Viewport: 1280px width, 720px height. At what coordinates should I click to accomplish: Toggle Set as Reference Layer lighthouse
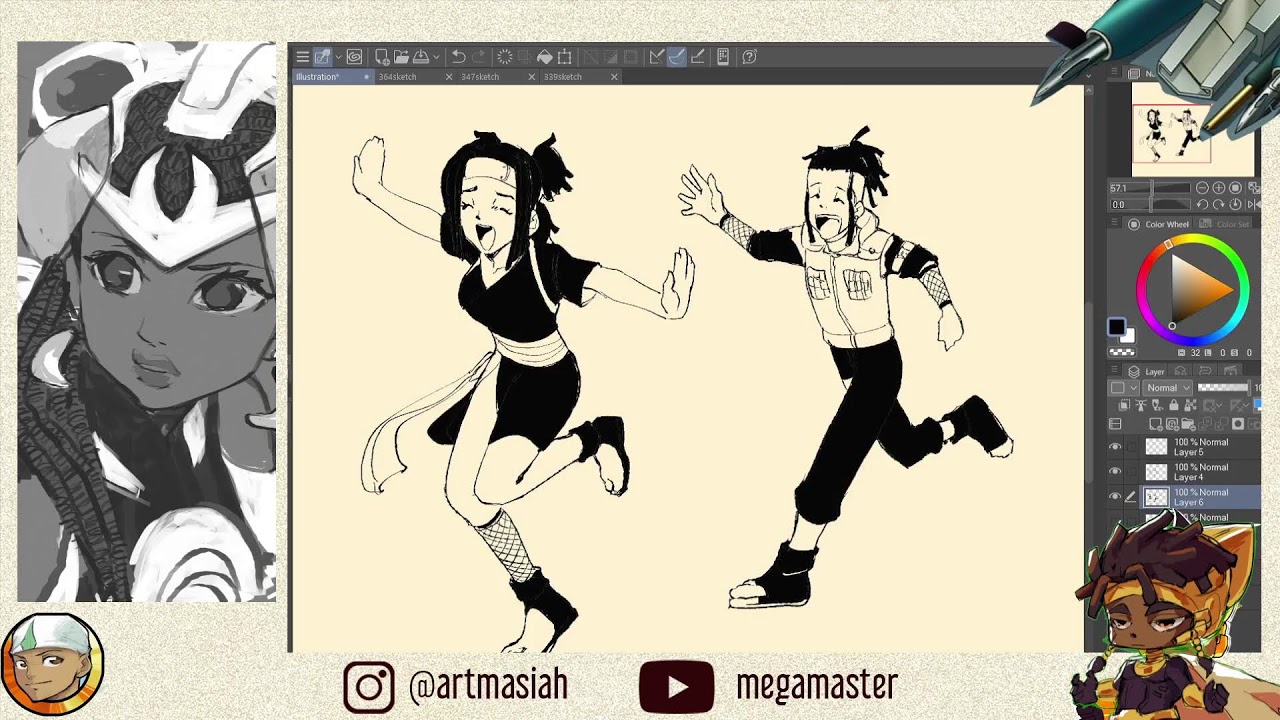(x=1140, y=405)
